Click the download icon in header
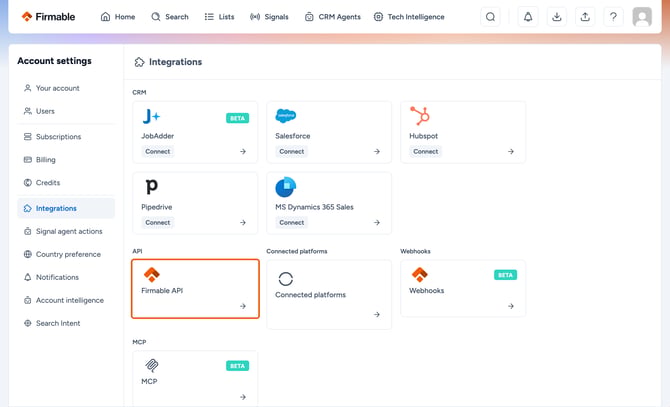 (x=556, y=17)
